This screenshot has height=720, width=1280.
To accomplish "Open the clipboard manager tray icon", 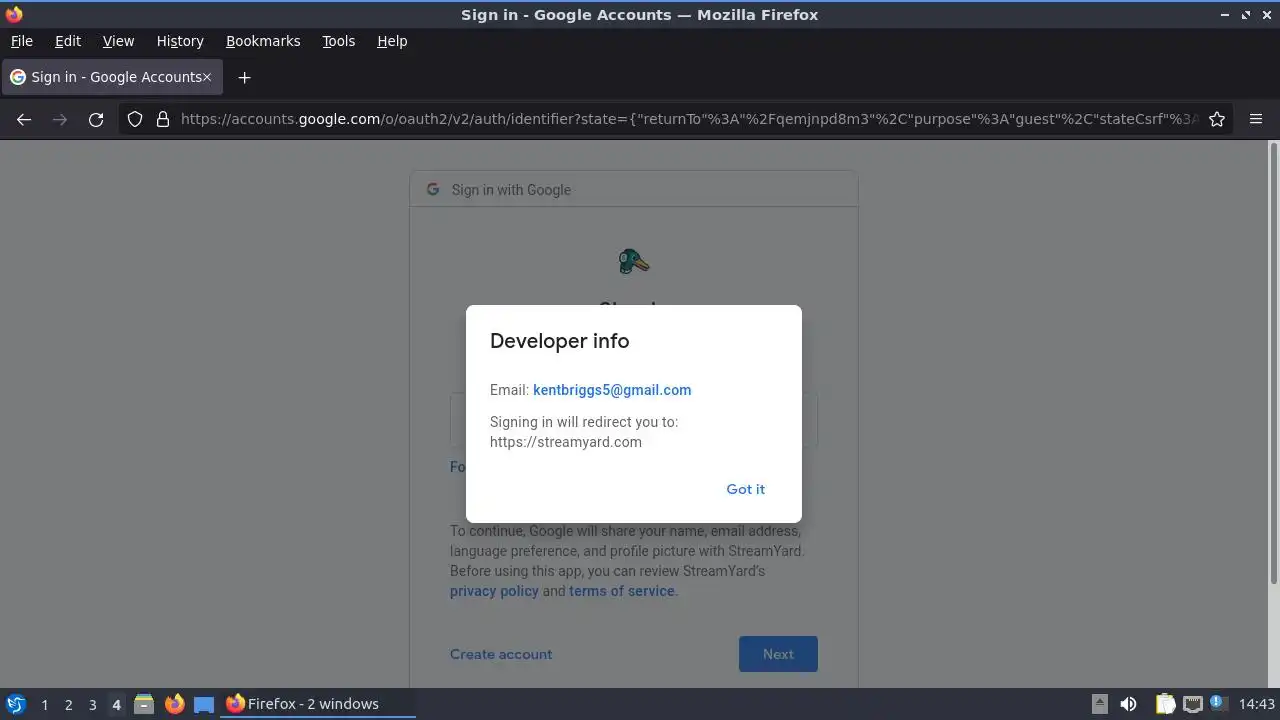I will pyautogui.click(x=1165, y=704).
